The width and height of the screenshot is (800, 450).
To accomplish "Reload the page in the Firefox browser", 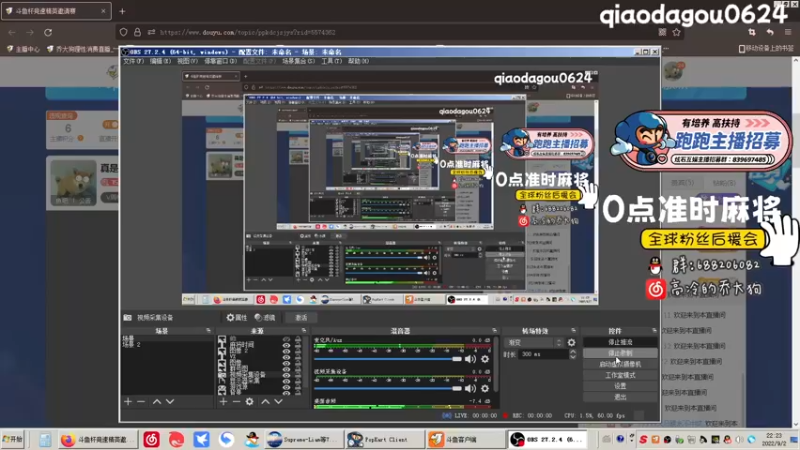I will (x=48, y=32).
